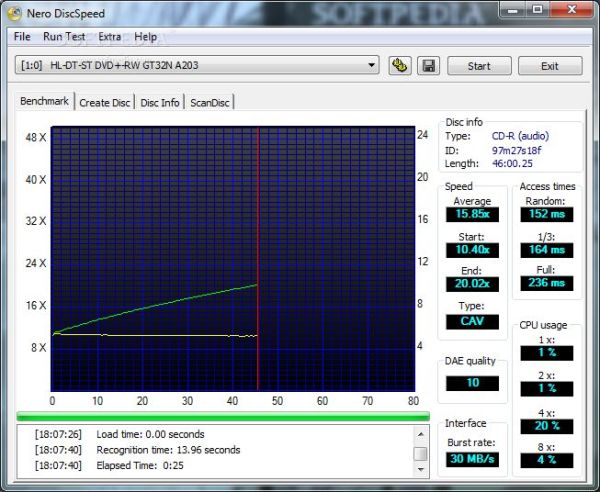Switch to the Disc Info tab
The width and height of the screenshot is (600, 492).
pos(160,103)
